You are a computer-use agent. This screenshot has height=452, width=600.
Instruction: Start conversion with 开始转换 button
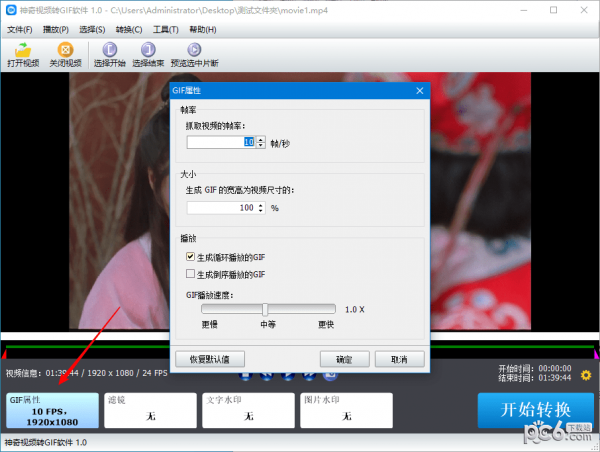[534, 410]
